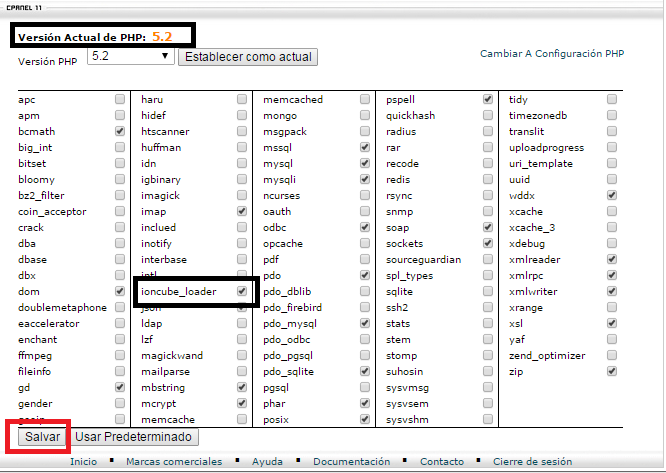This screenshot has height=473, width=666.
Task: Click Cierre de sesión link
Action: (532, 462)
